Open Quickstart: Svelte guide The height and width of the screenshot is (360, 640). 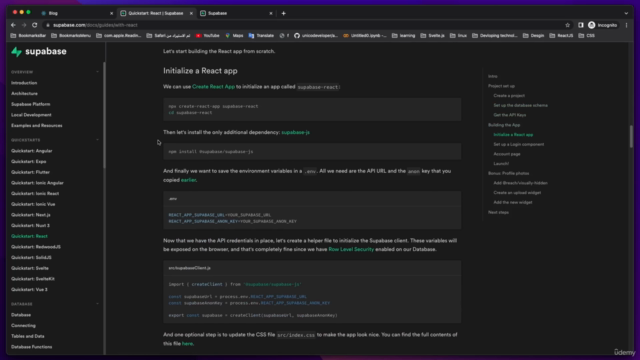tap(30, 268)
